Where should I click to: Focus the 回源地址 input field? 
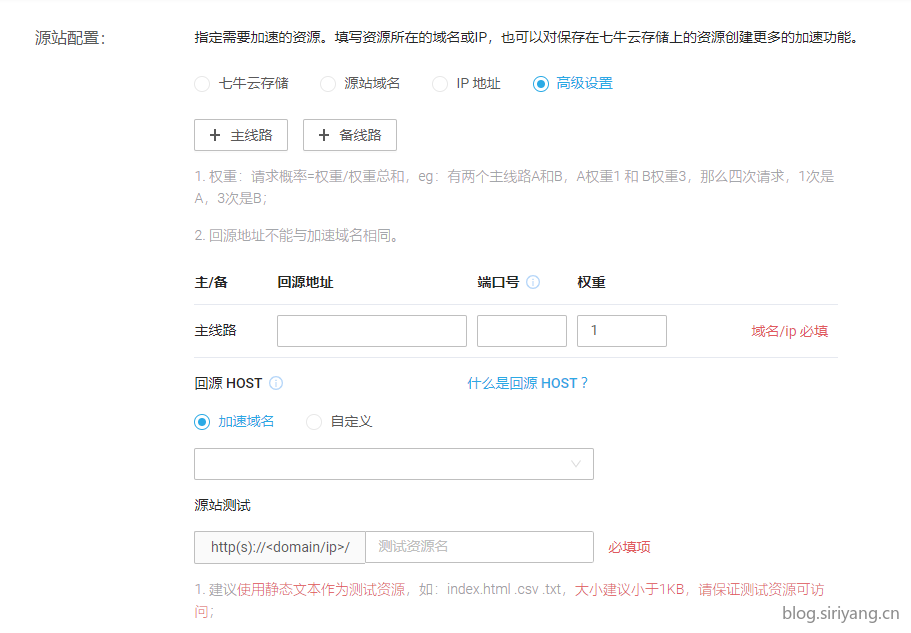tap(371, 331)
